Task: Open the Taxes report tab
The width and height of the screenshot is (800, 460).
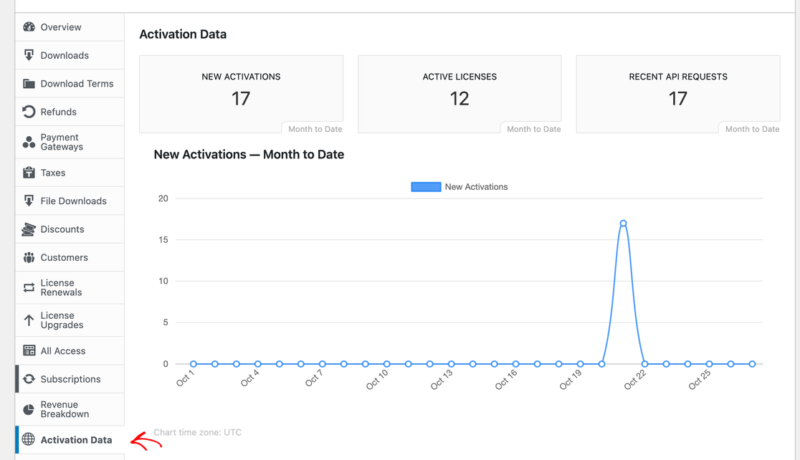Action: [70, 172]
